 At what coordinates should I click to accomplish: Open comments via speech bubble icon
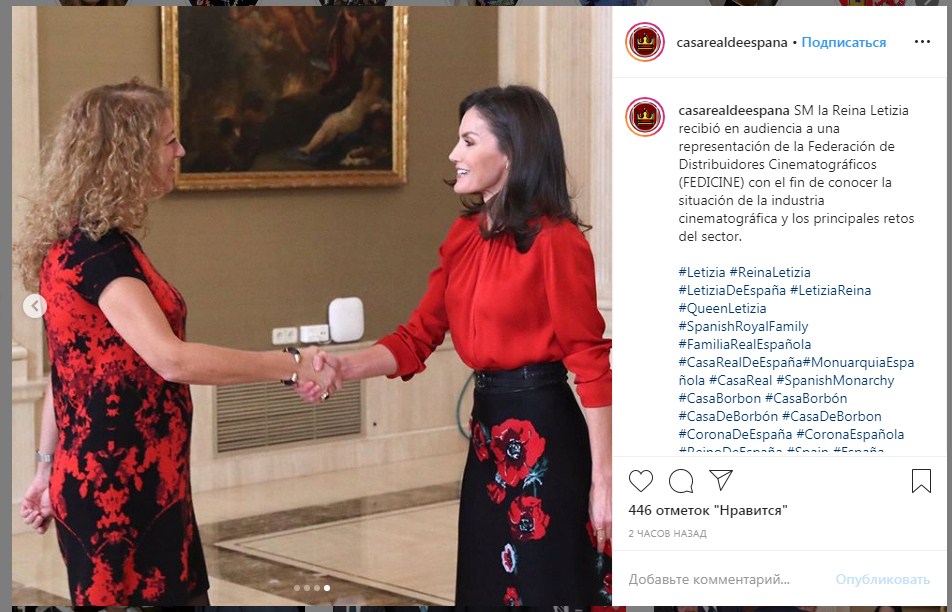coord(681,481)
